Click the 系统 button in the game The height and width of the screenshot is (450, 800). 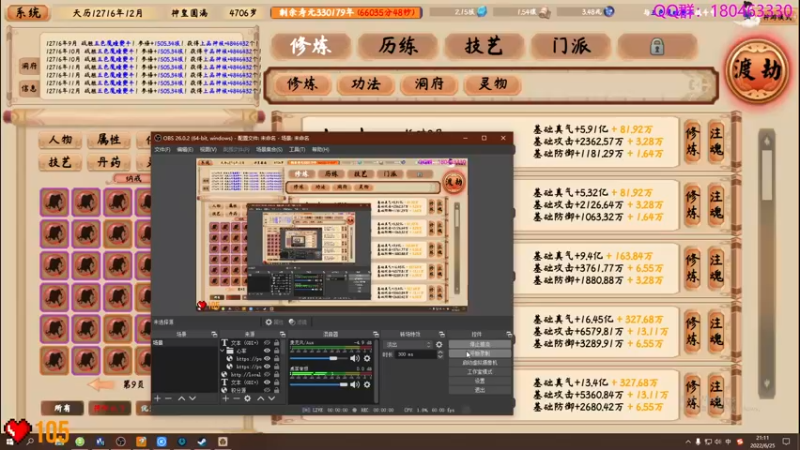pyautogui.click(x=28, y=12)
